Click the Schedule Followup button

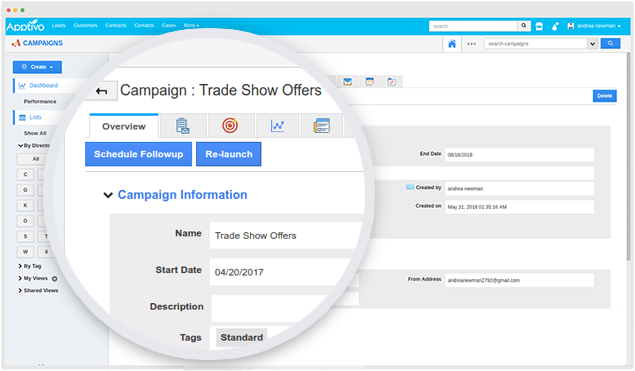[x=139, y=154]
